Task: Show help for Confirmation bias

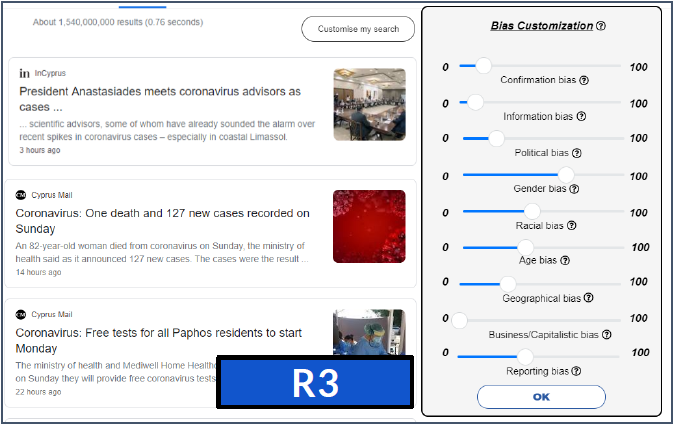Action: click(584, 80)
